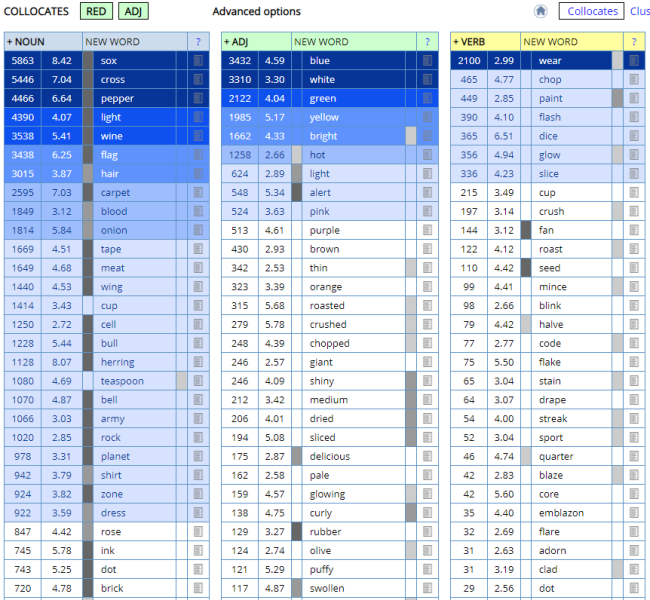Click the gray swatch right of 'teaspoon'
This screenshot has width=650, height=600.
(x=182, y=381)
